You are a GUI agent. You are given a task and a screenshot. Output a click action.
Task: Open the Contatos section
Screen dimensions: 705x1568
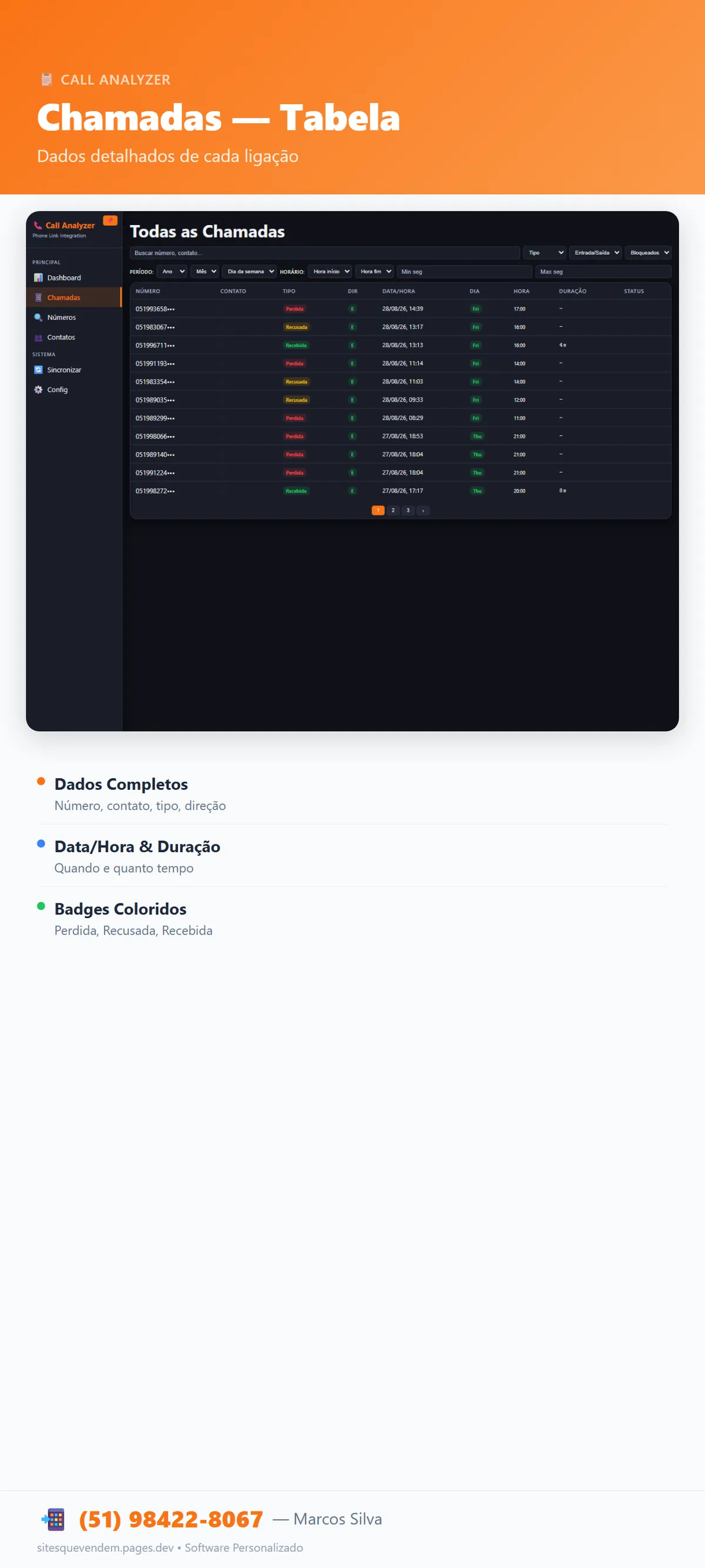pyautogui.click(x=73, y=337)
